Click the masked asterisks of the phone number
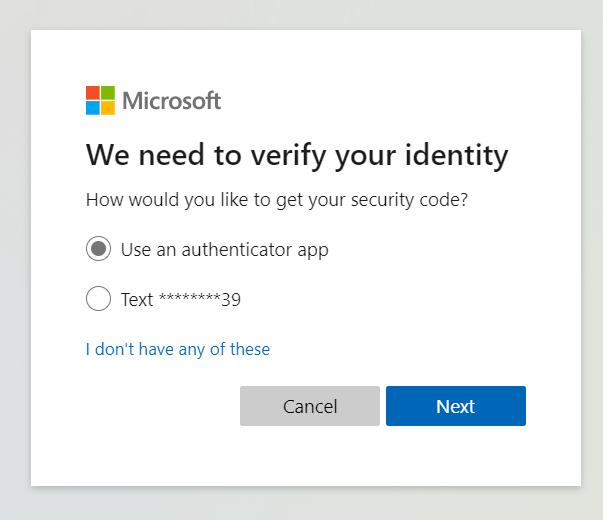 (x=190, y=299)
